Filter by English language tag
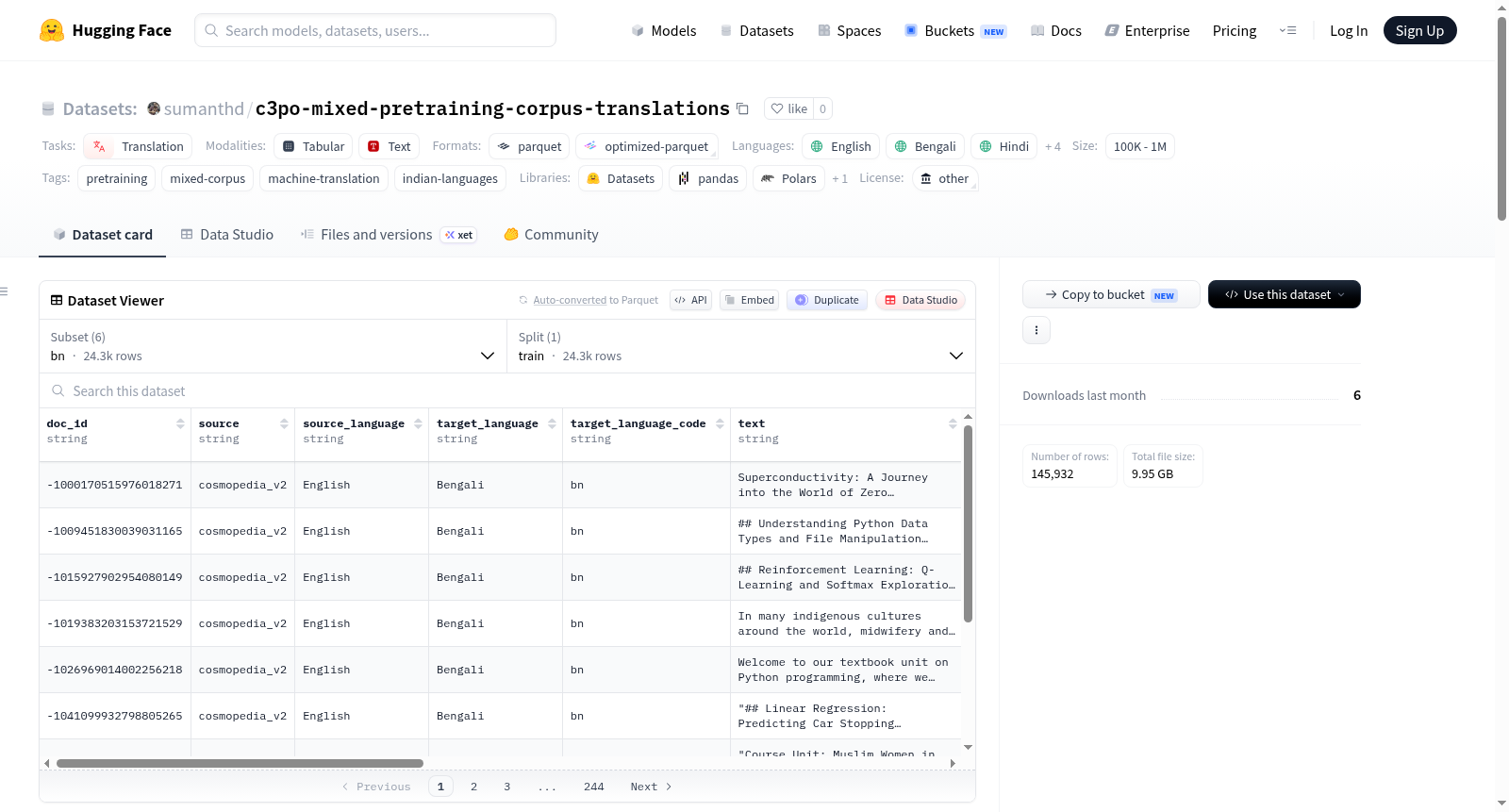The height and width of the screenshot is (812, 1509). (x=841, y=146)
